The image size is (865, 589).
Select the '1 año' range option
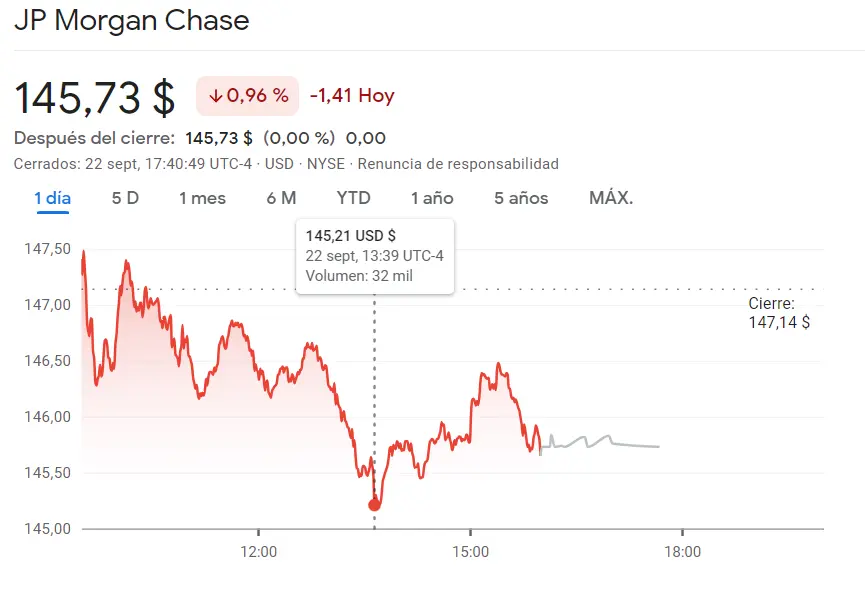[x=431, y=198]
